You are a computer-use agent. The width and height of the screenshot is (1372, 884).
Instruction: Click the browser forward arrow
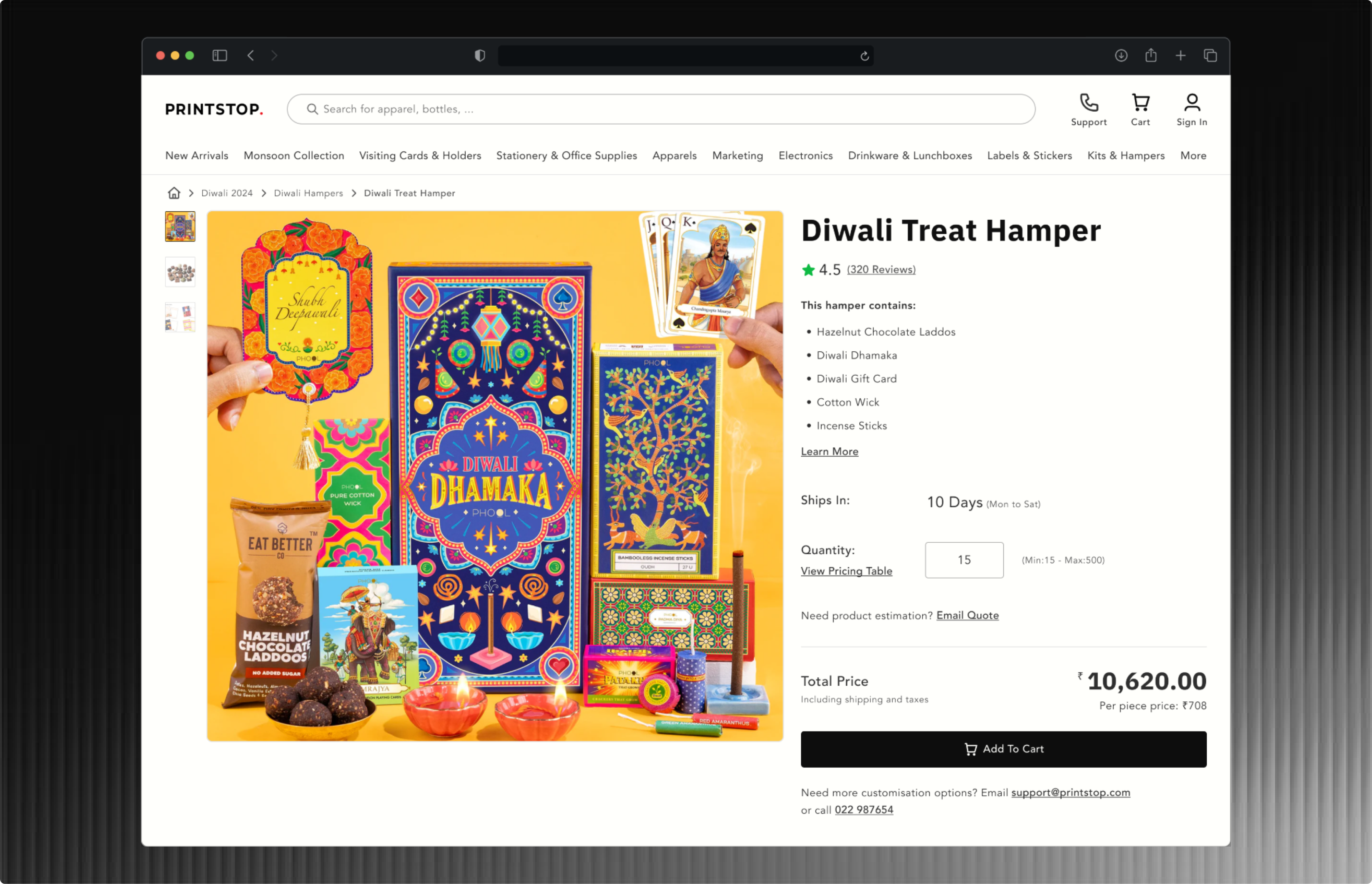click(x=274, y=56)
